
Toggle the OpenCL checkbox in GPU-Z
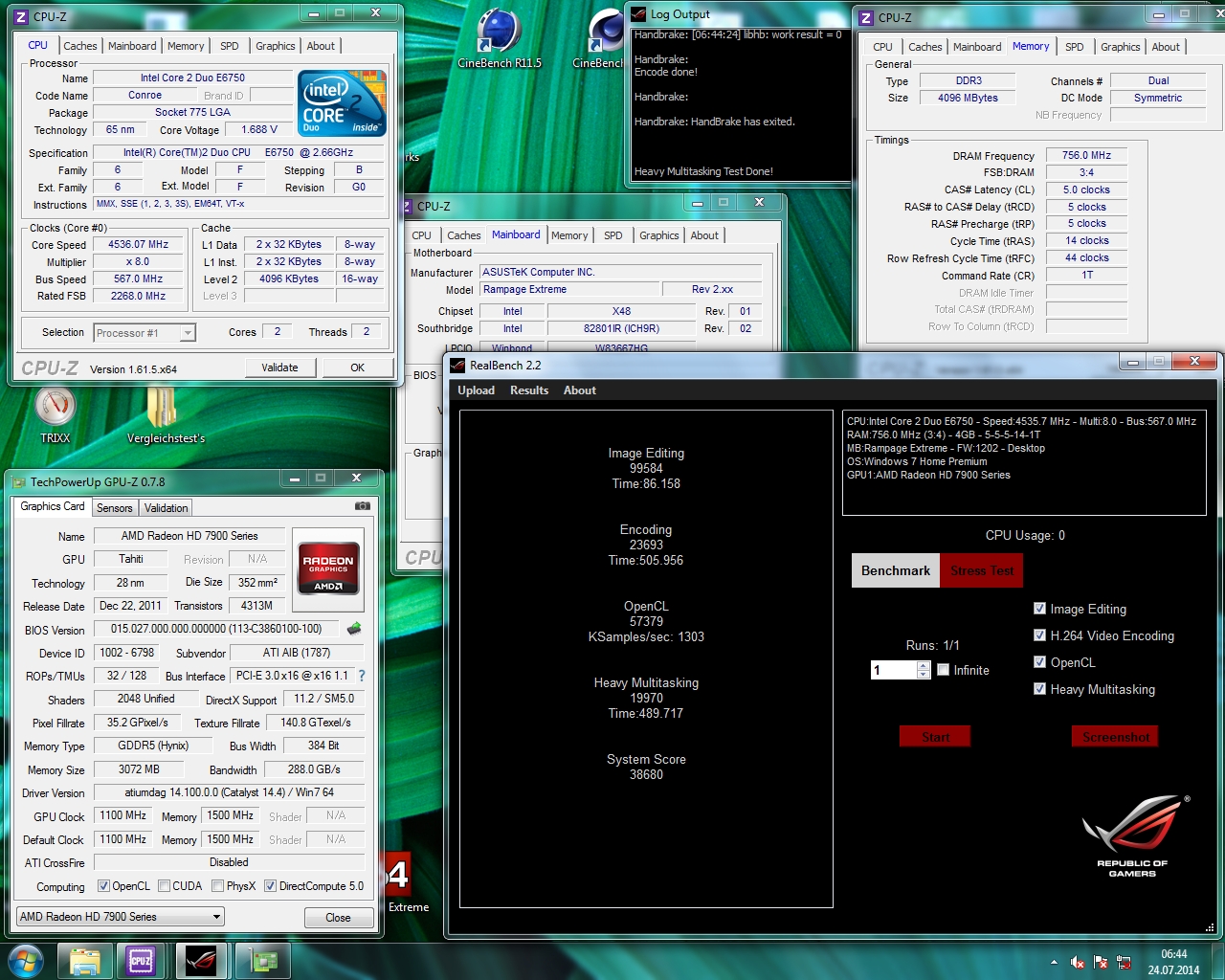pyautogui.click(x=102, y=885)
